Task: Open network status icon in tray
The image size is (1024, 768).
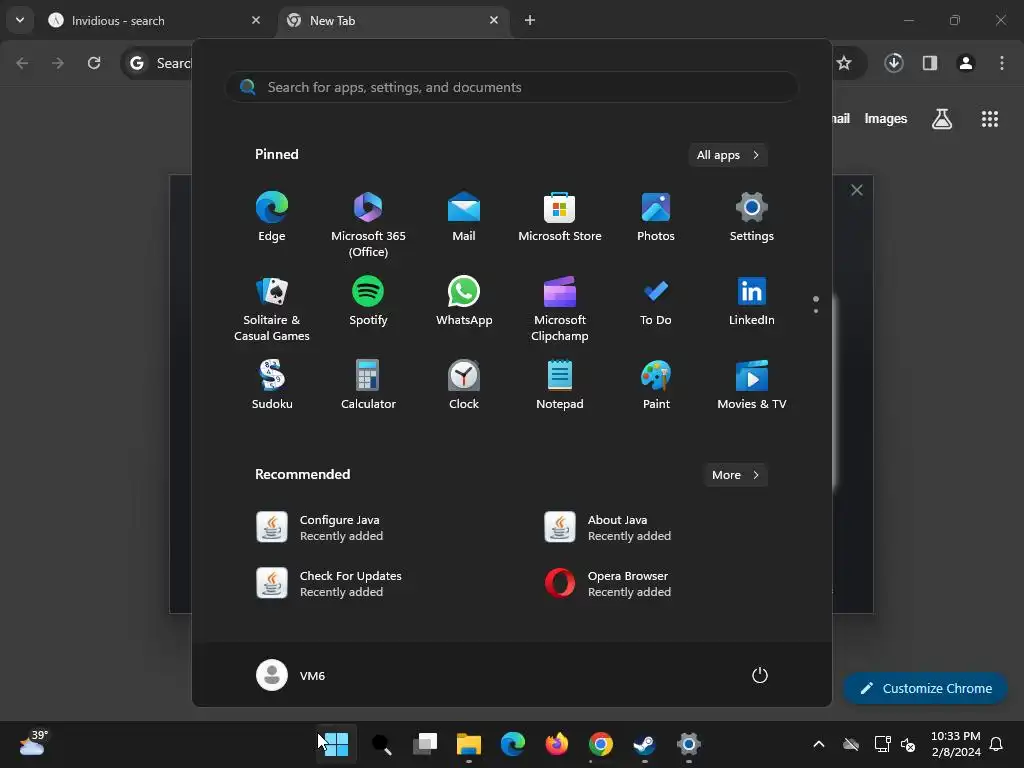Action: pos(882,744)
